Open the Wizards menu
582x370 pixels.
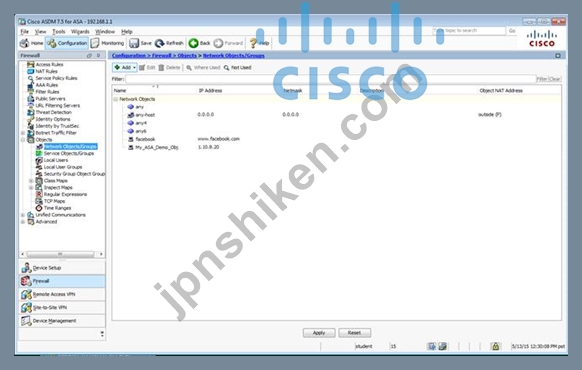pyautogui.click(x=80, y=32)
